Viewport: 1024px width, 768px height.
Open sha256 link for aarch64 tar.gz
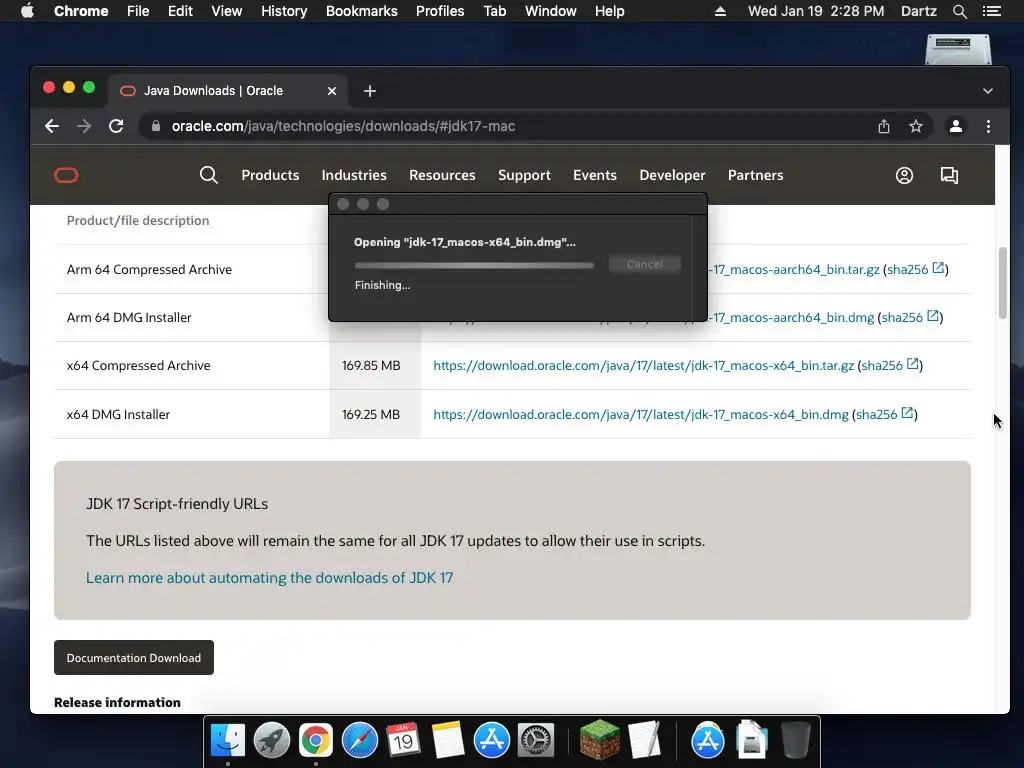coord(915,269)
